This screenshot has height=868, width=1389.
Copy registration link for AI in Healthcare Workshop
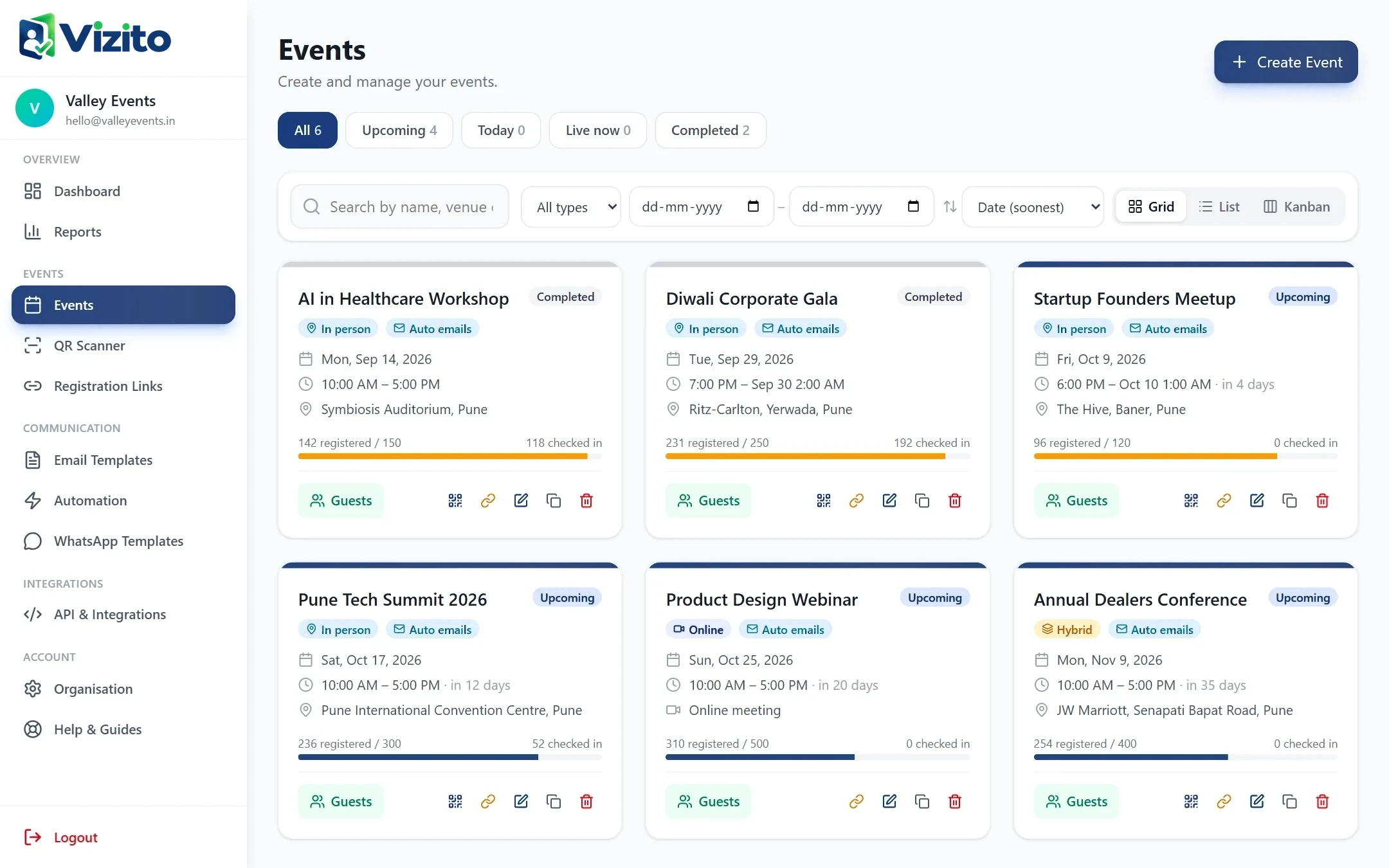tap(488, 500)
